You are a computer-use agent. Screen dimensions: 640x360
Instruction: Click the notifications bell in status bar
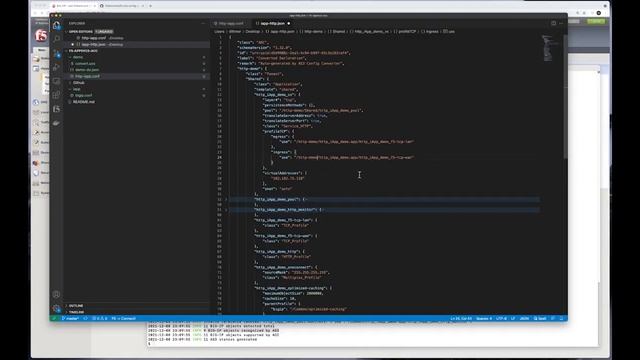[562, 318]
